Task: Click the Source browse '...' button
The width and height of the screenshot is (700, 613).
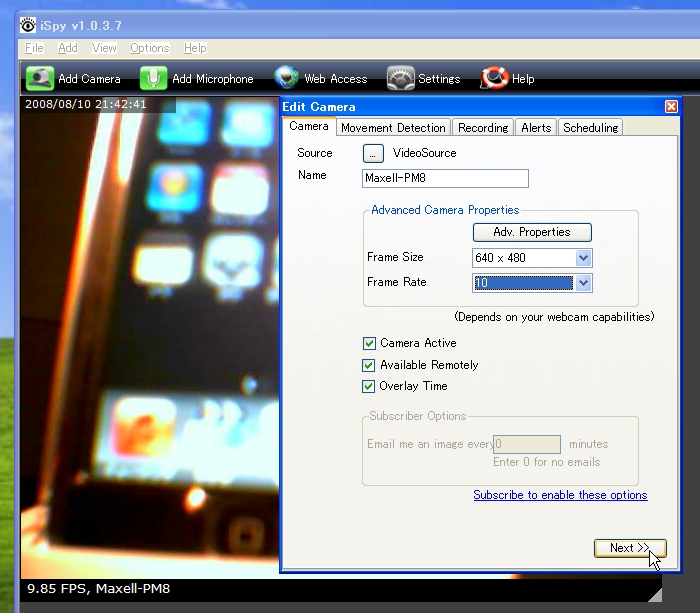Action: [373, 154]
